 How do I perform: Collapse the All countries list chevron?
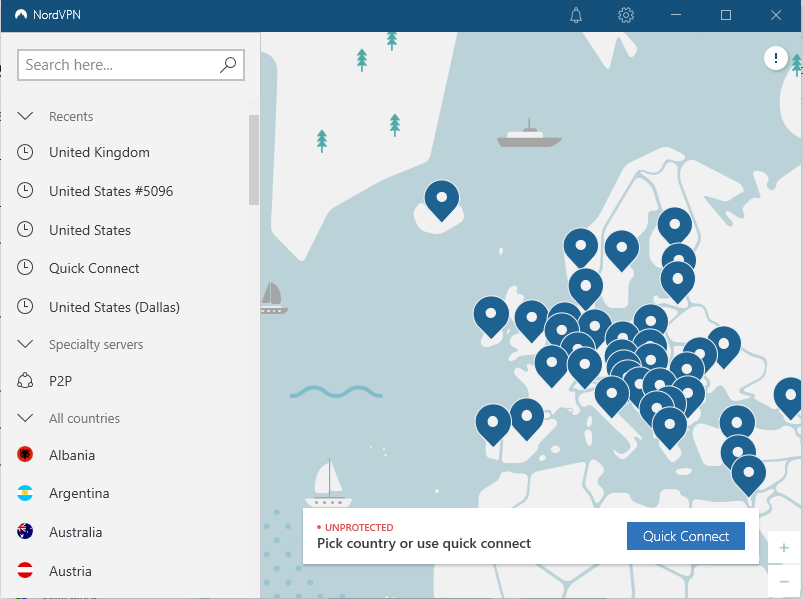[26, 418]
